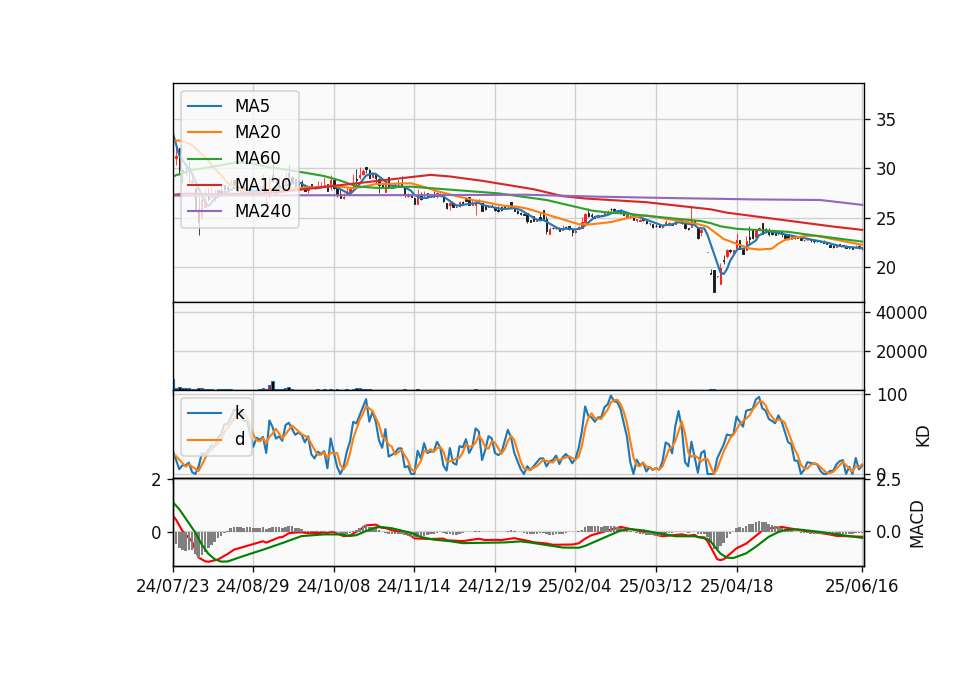
Task: Click the date label 25/02/04
Action: [575, 586]
